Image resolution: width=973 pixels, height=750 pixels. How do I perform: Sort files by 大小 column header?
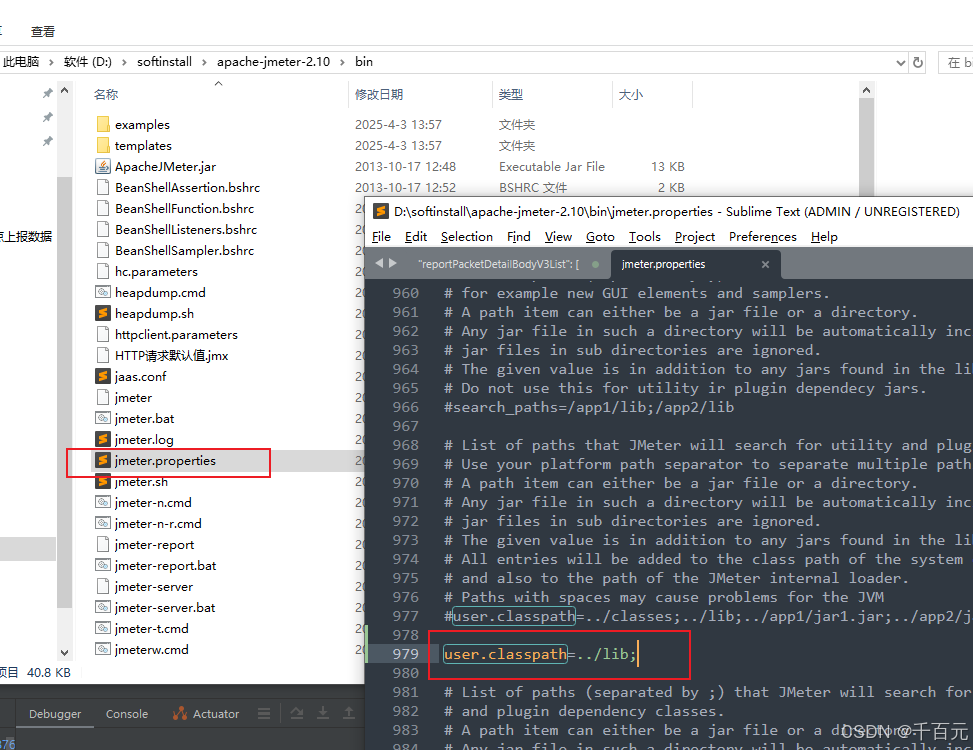coord(631,94)
